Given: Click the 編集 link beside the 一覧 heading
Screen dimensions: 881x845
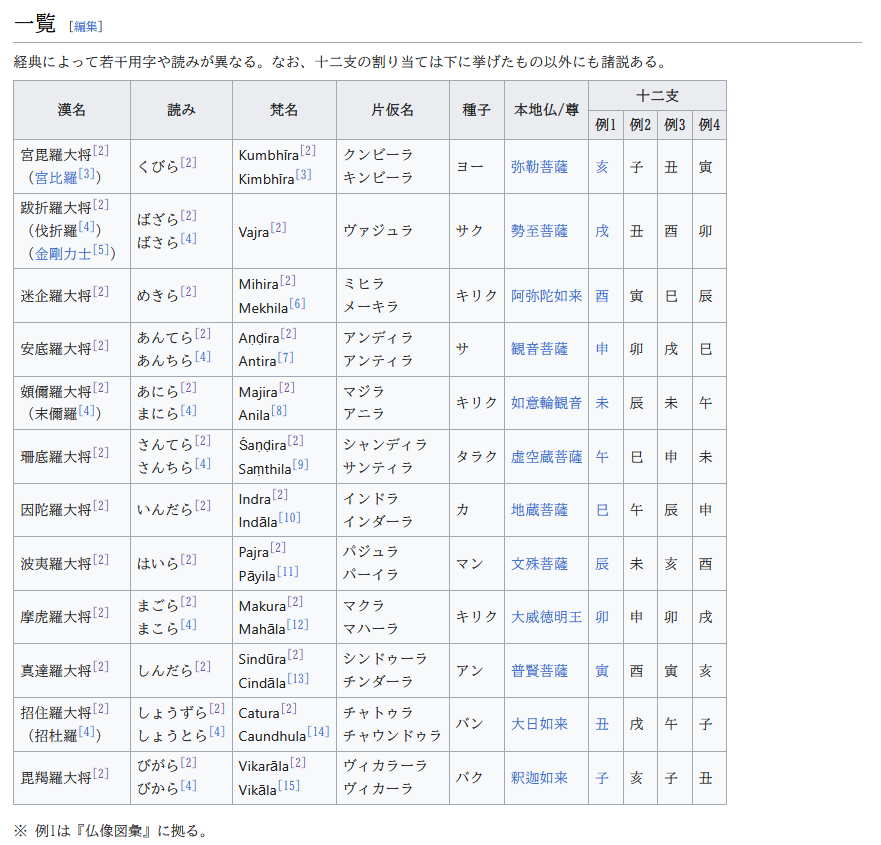Looking at the screenshot, I should [85, 26].
